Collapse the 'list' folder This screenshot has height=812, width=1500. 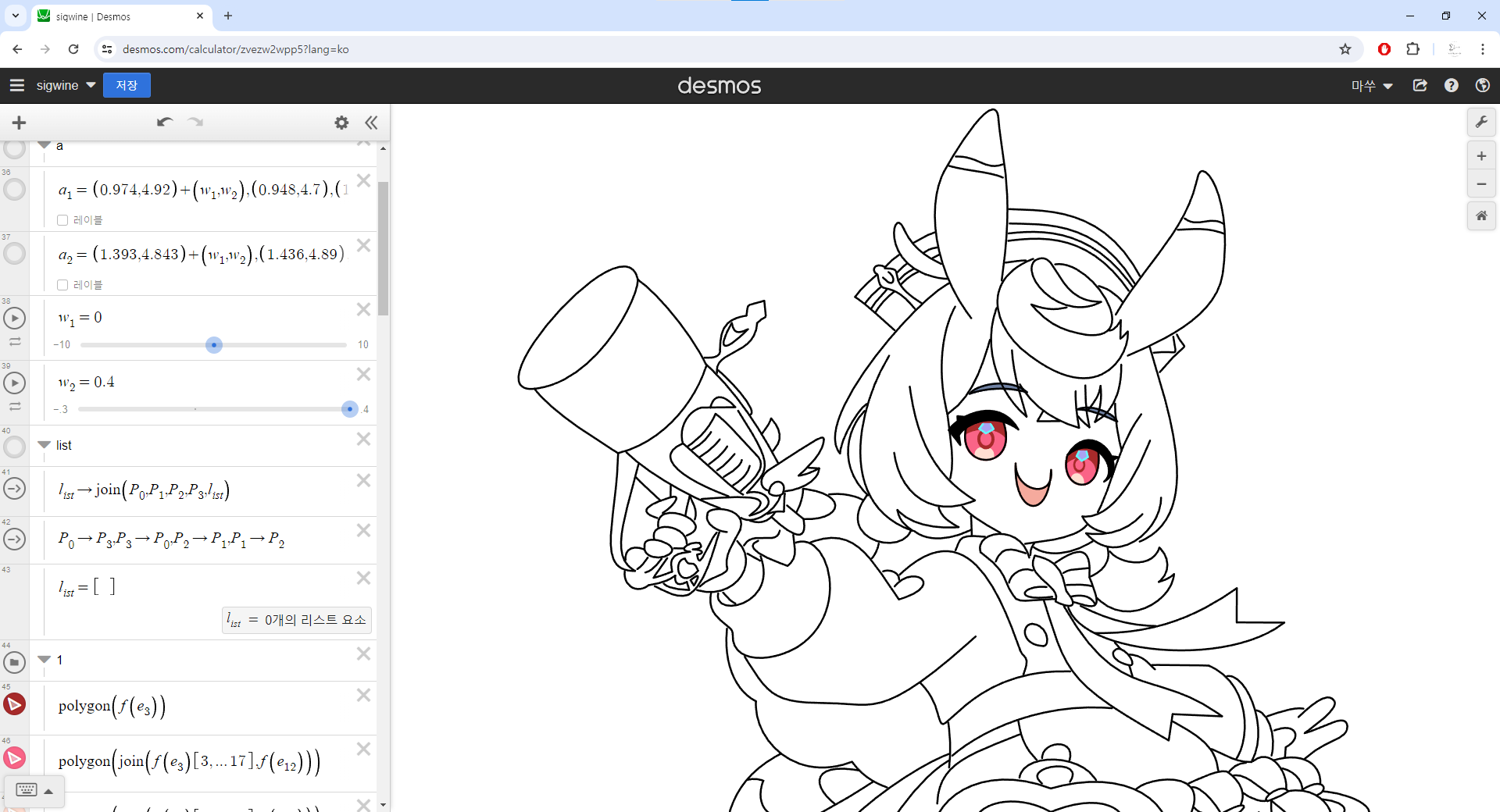pos(45,445)
